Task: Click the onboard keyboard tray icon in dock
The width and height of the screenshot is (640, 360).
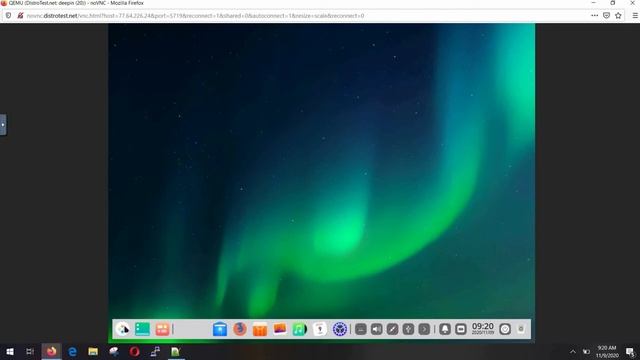Action: [x=361, y=329]
